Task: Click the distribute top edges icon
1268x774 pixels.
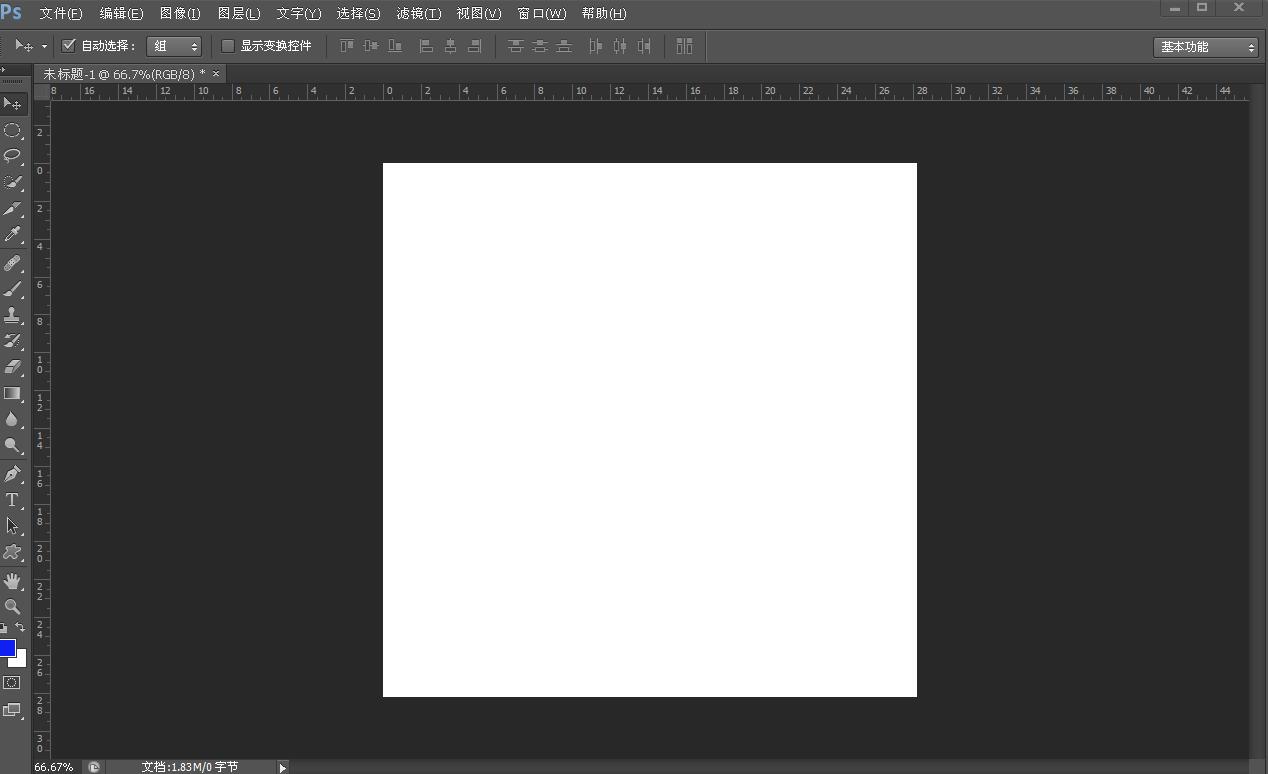Action: 516,46
